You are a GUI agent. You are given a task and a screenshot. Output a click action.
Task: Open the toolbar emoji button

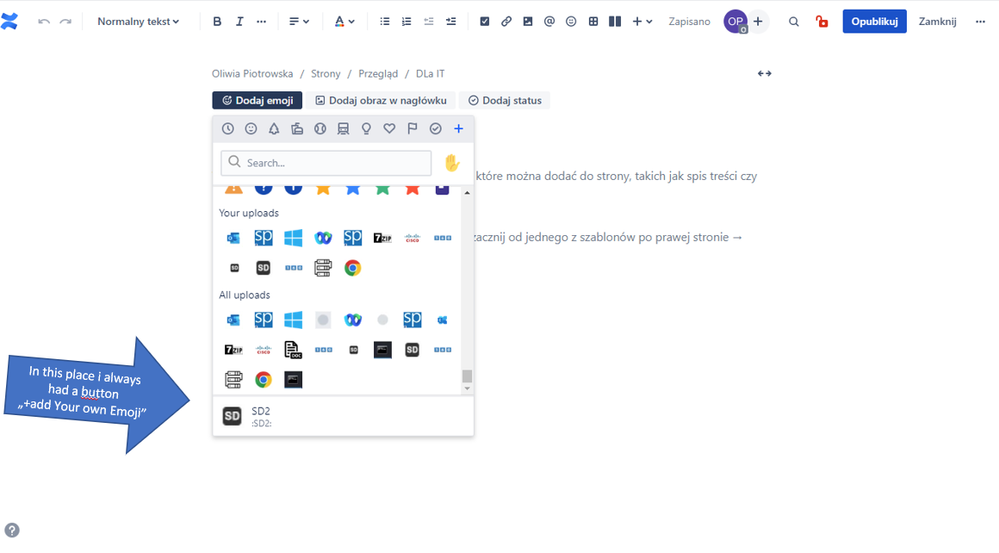[x=571, y=22]
